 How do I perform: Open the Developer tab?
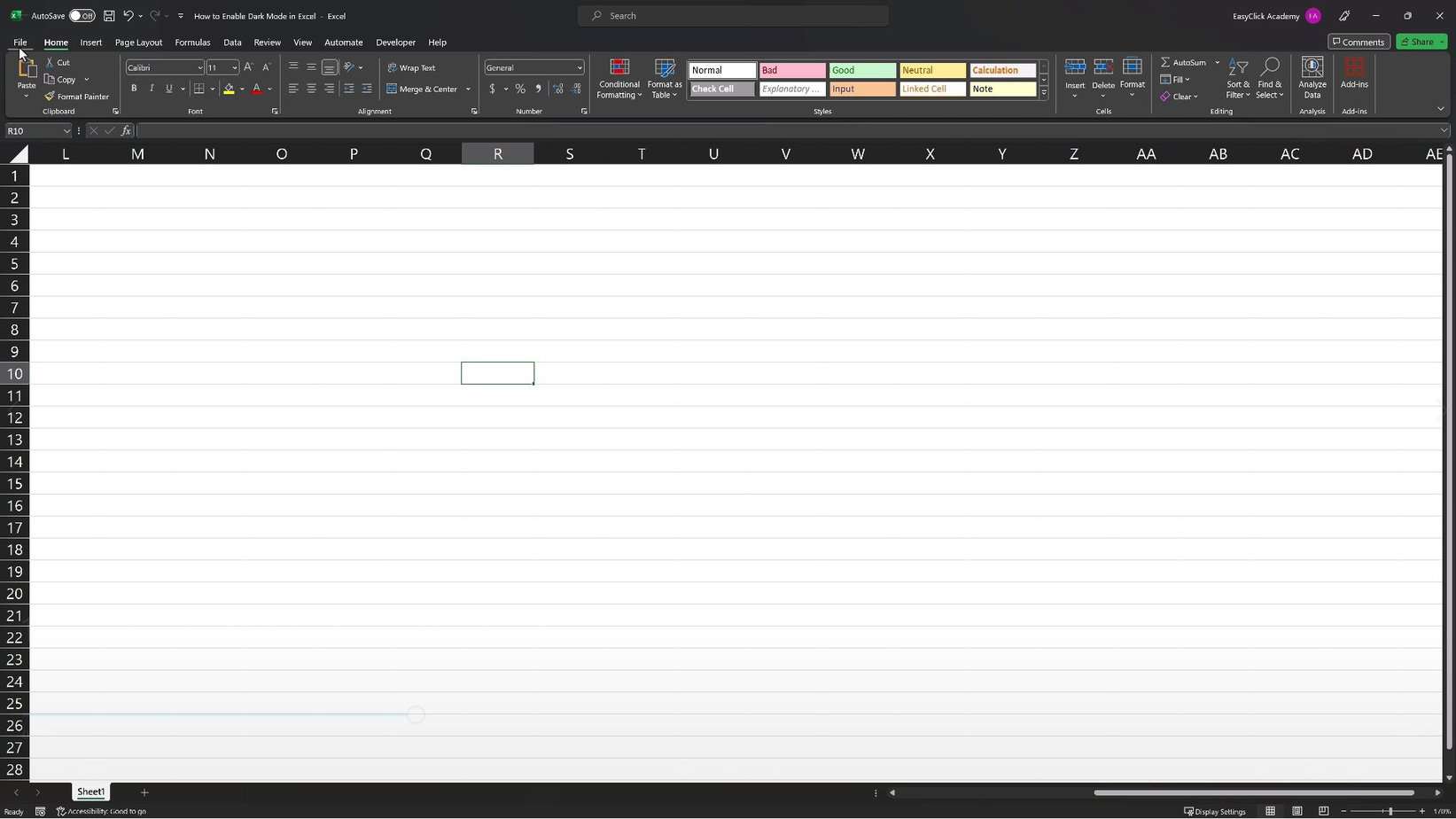(395, 42)
